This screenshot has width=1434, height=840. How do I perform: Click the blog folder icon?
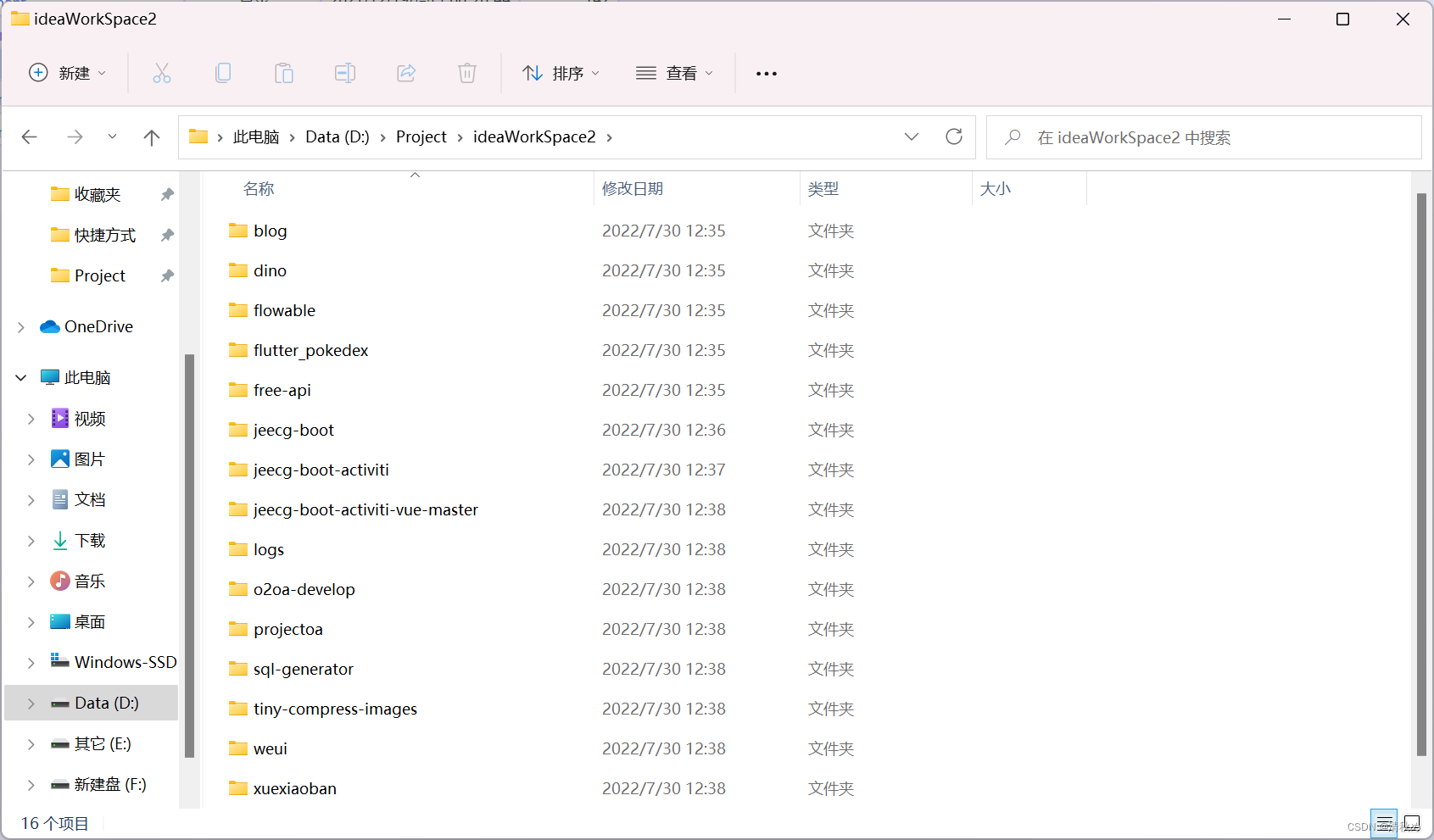238,231
